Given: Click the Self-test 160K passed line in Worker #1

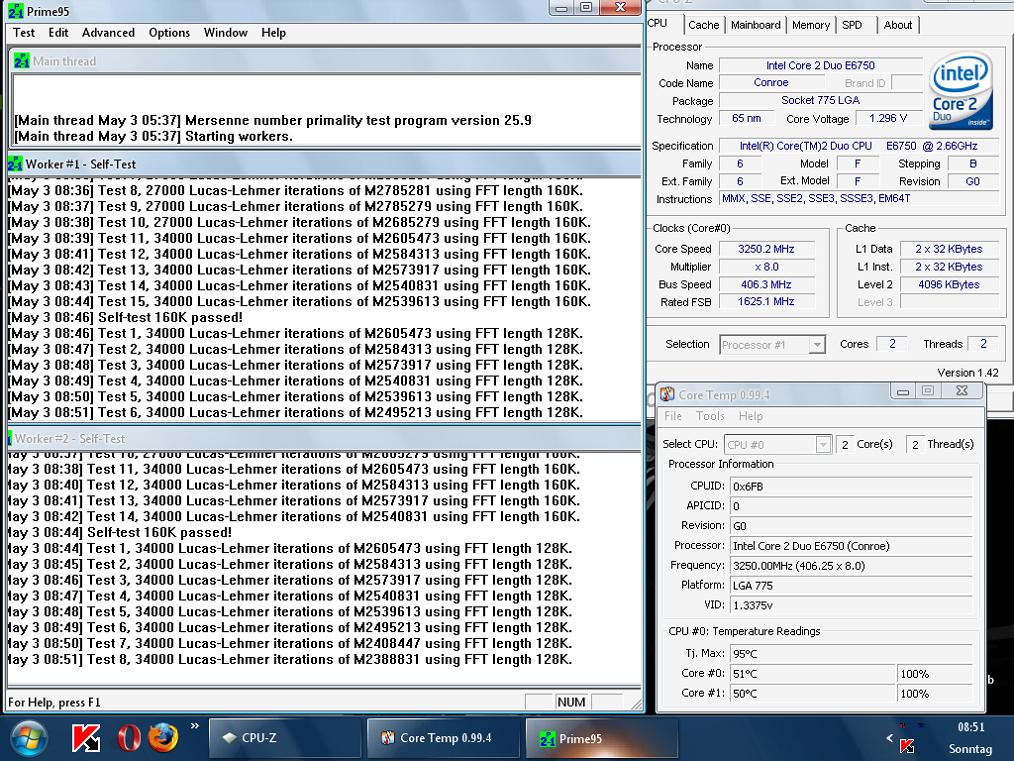Looking at the screenshot, I should [125, 317].
